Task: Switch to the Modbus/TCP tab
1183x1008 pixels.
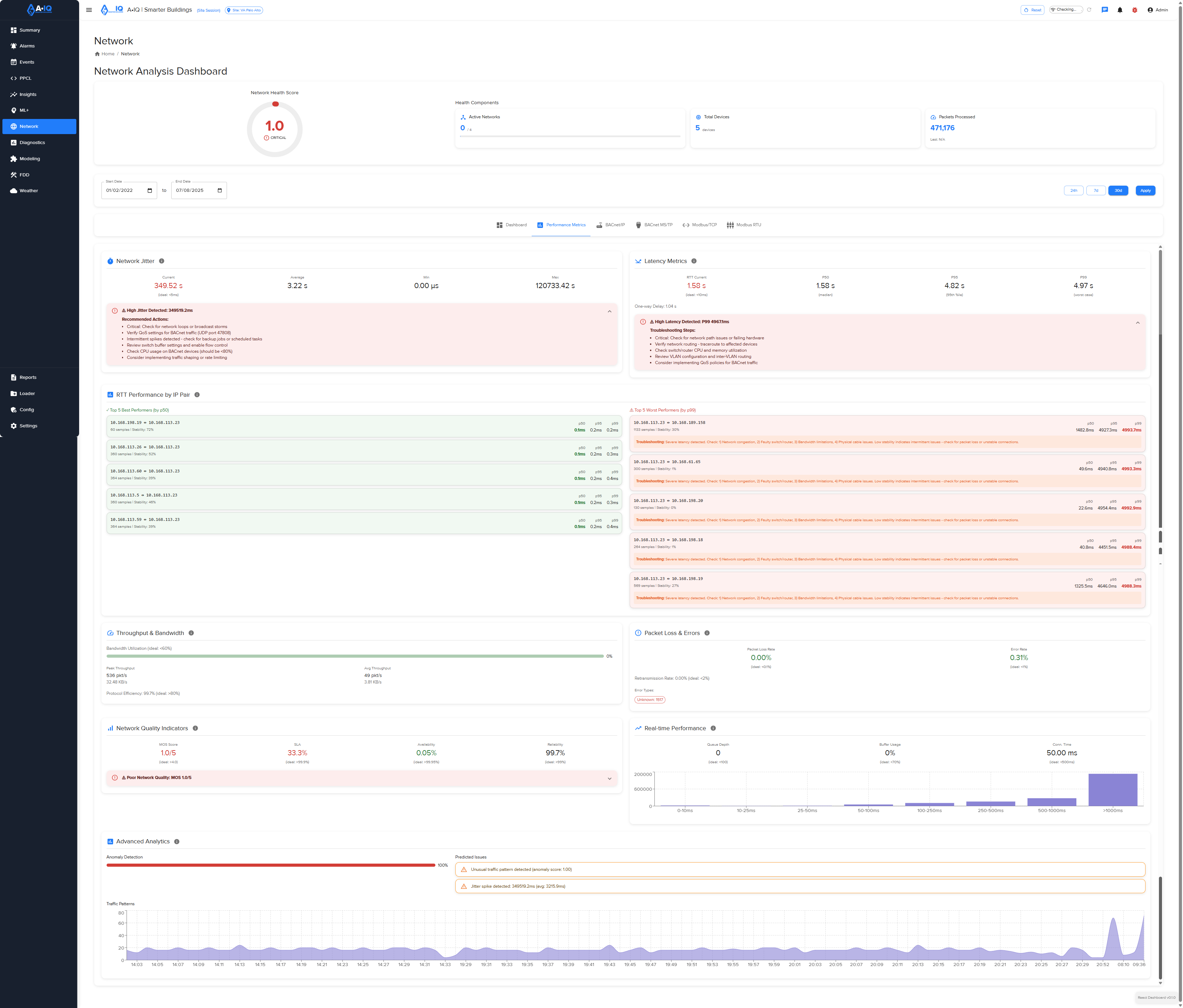Action: coord(699,225)
